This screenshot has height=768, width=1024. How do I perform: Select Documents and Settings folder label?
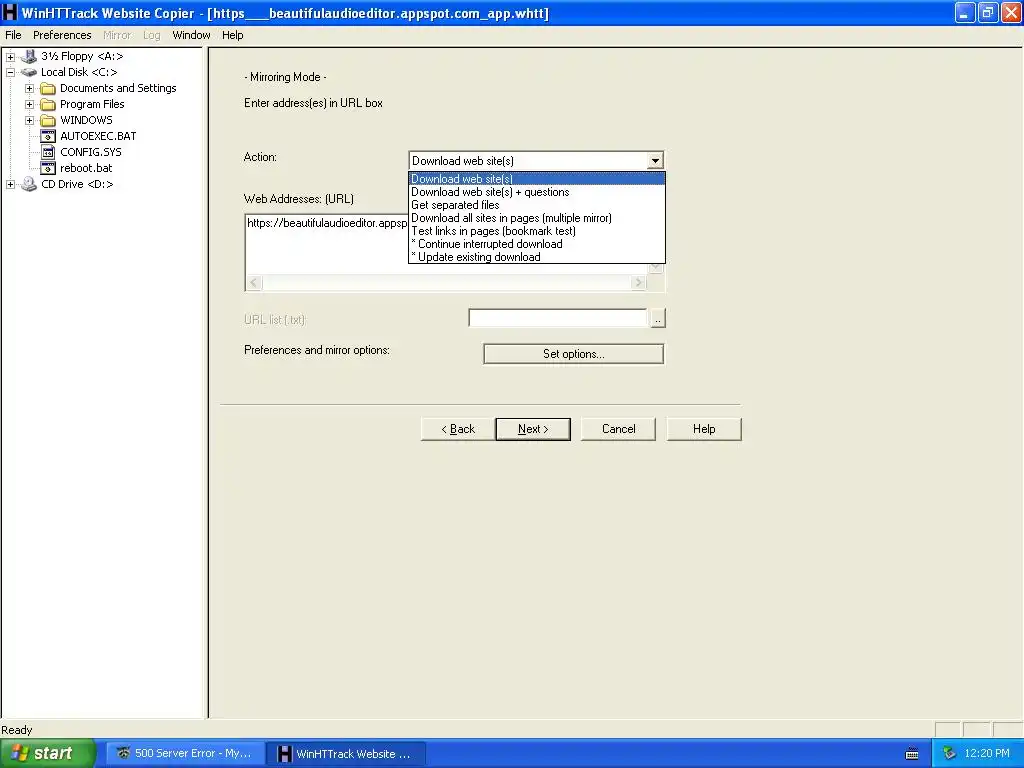coord(118,88)
